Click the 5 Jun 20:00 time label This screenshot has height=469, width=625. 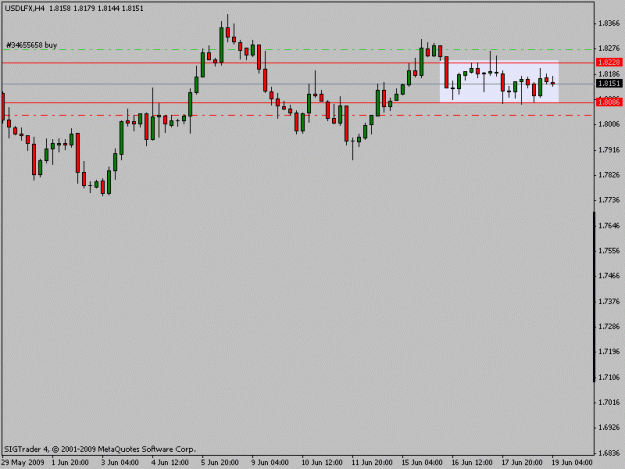pos(220,463)
